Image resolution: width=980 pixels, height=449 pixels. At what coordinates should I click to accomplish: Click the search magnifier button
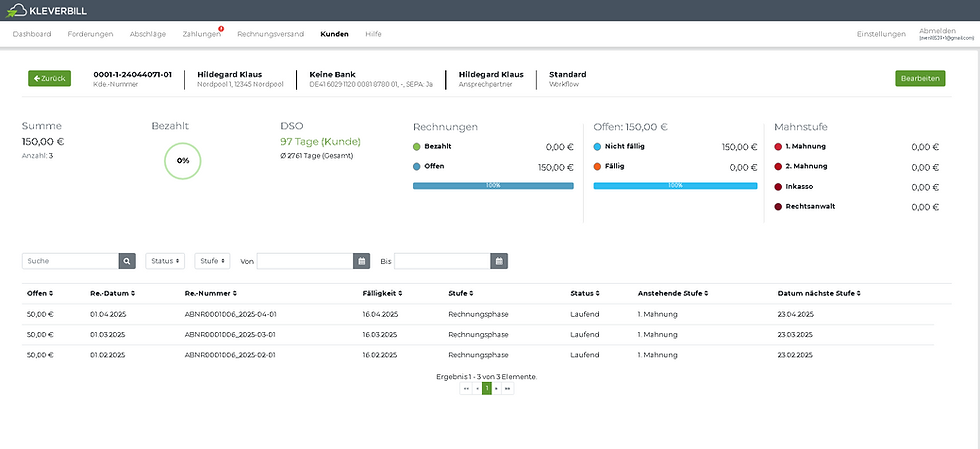pyautogui.click(x=127, y=261)
